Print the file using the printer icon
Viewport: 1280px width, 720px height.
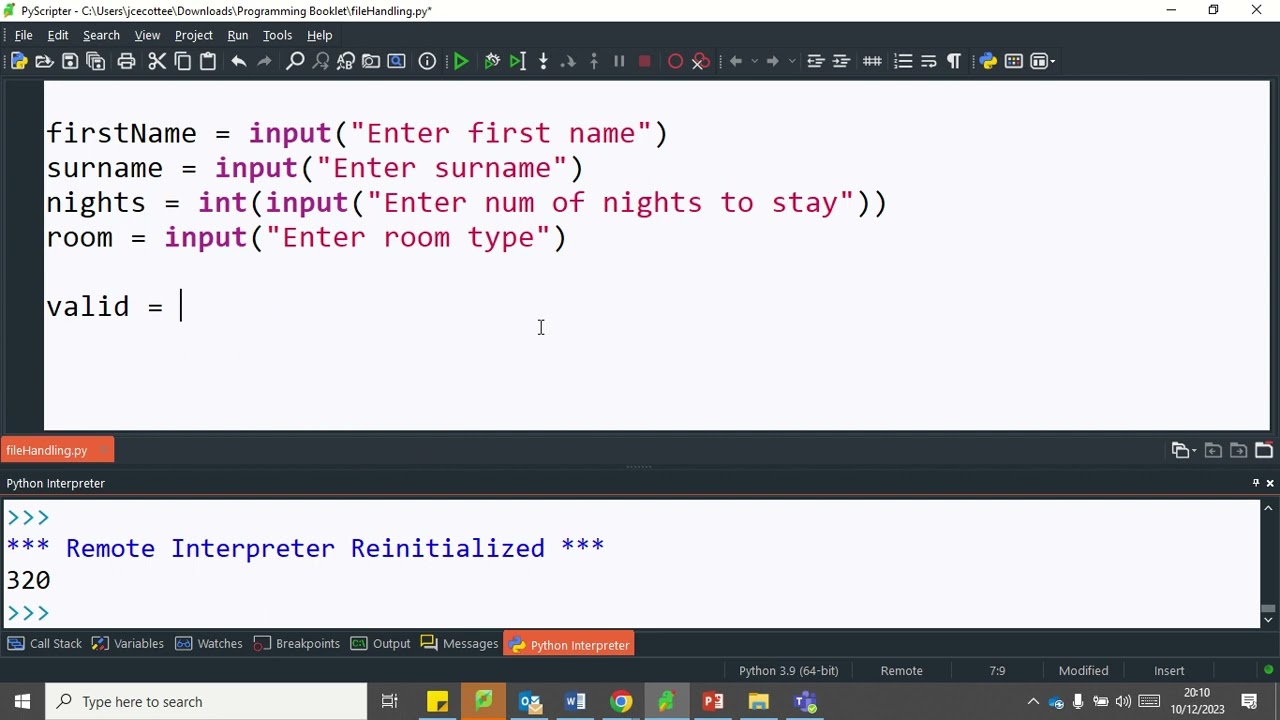click(x=126, y=61)
